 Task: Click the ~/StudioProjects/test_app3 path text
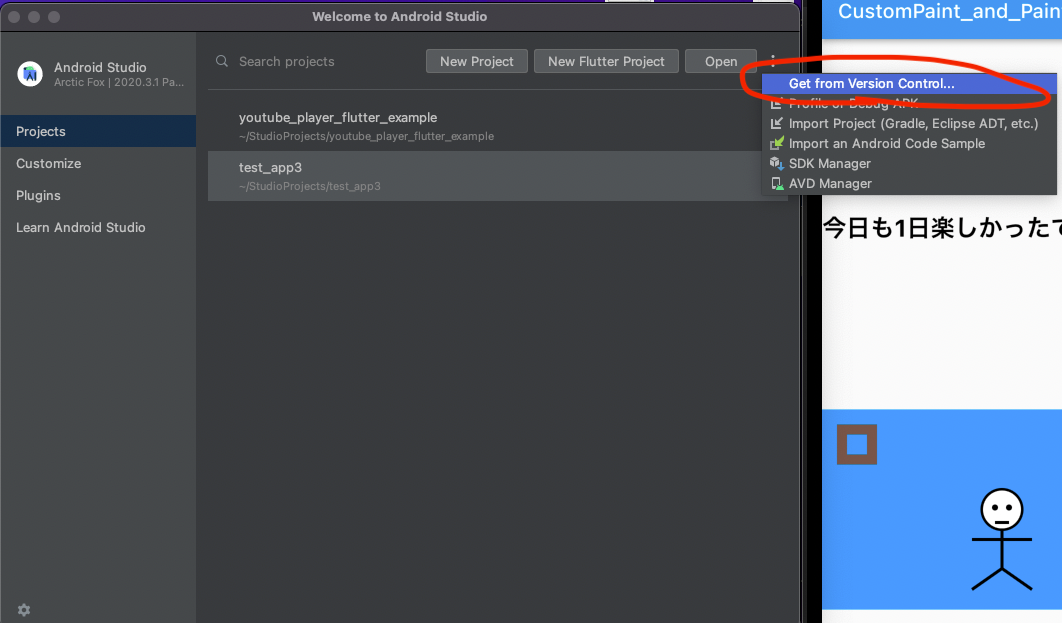click(310, 186)
